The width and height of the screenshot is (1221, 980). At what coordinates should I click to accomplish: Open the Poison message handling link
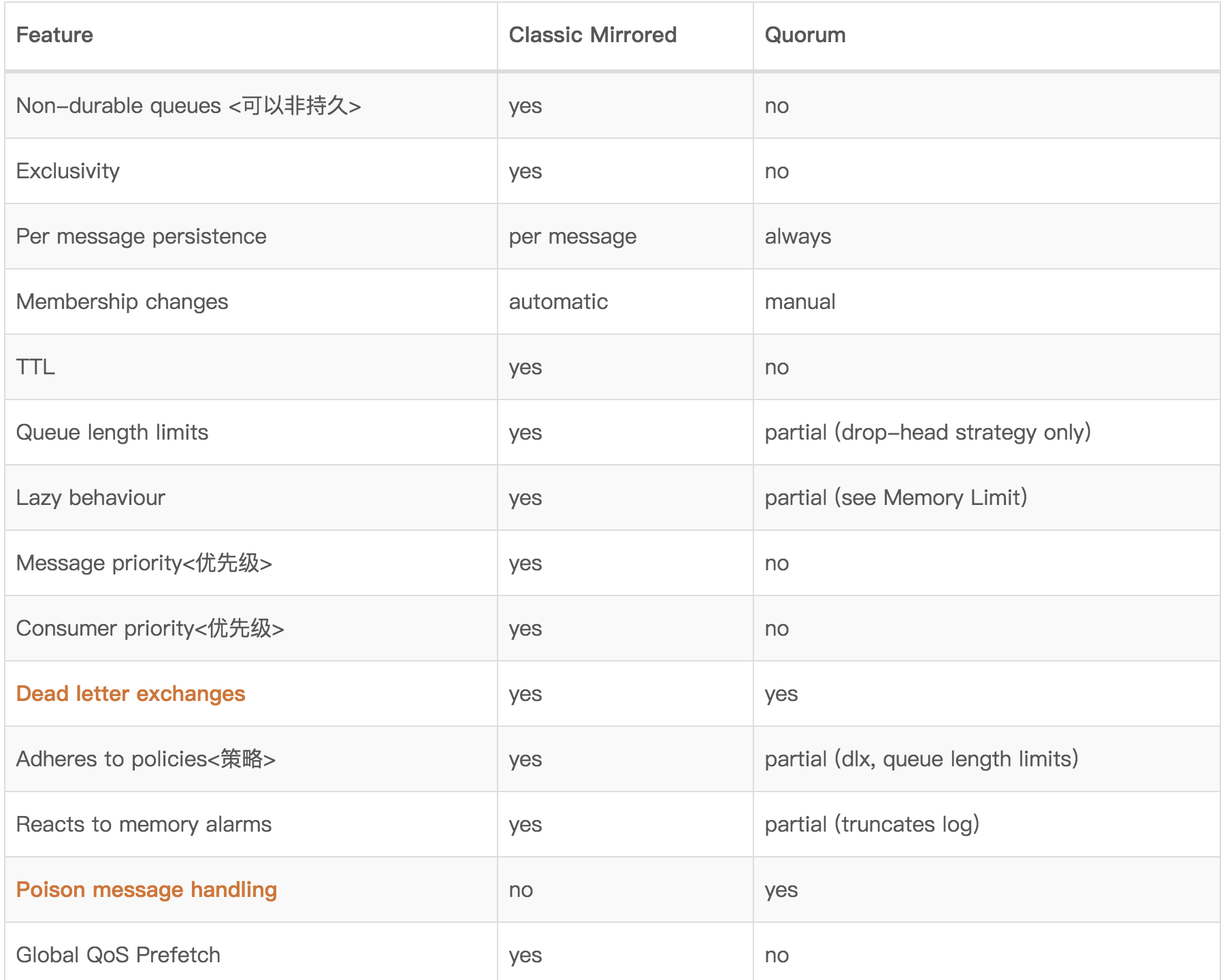146,889
